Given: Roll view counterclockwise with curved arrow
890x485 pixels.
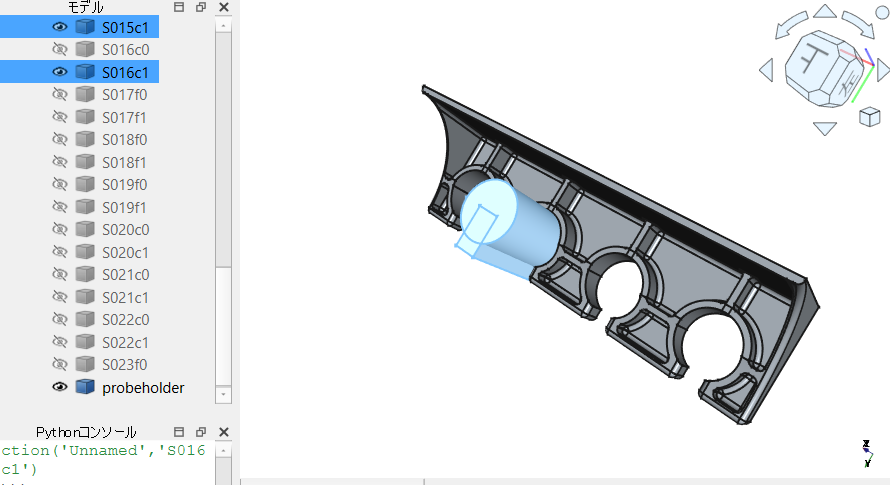Looking at the screenshot, I should 791,26.
